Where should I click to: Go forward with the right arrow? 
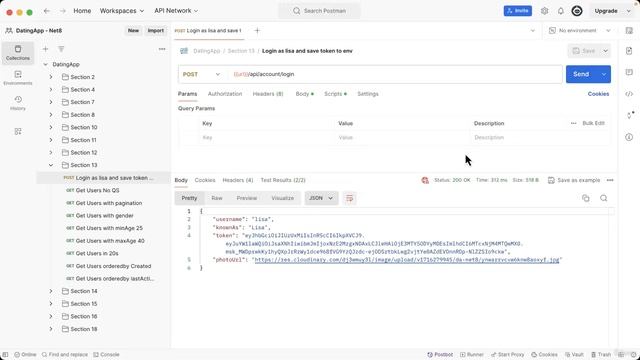(63, 11)
